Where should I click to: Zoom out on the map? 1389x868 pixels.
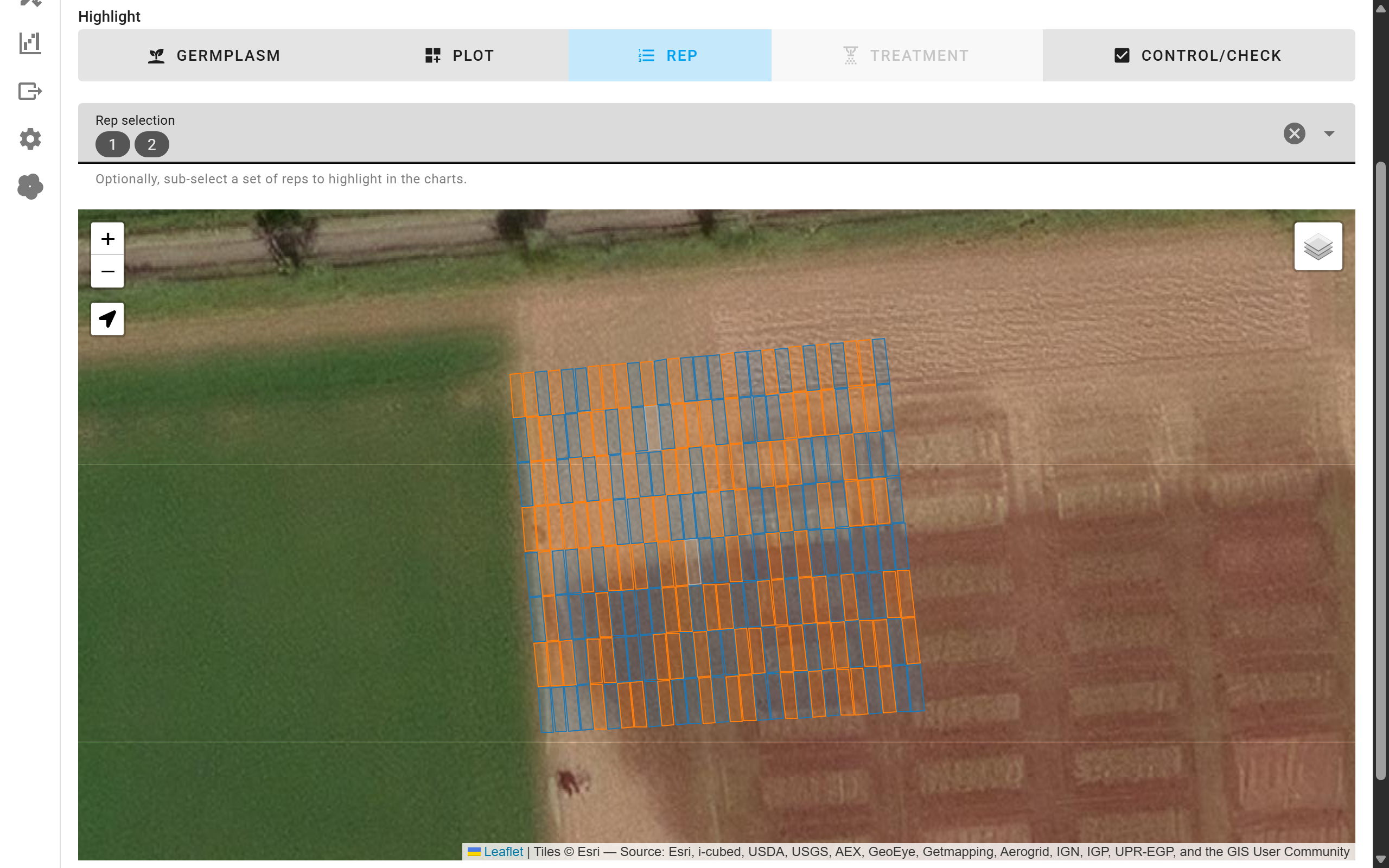[107, 271]
